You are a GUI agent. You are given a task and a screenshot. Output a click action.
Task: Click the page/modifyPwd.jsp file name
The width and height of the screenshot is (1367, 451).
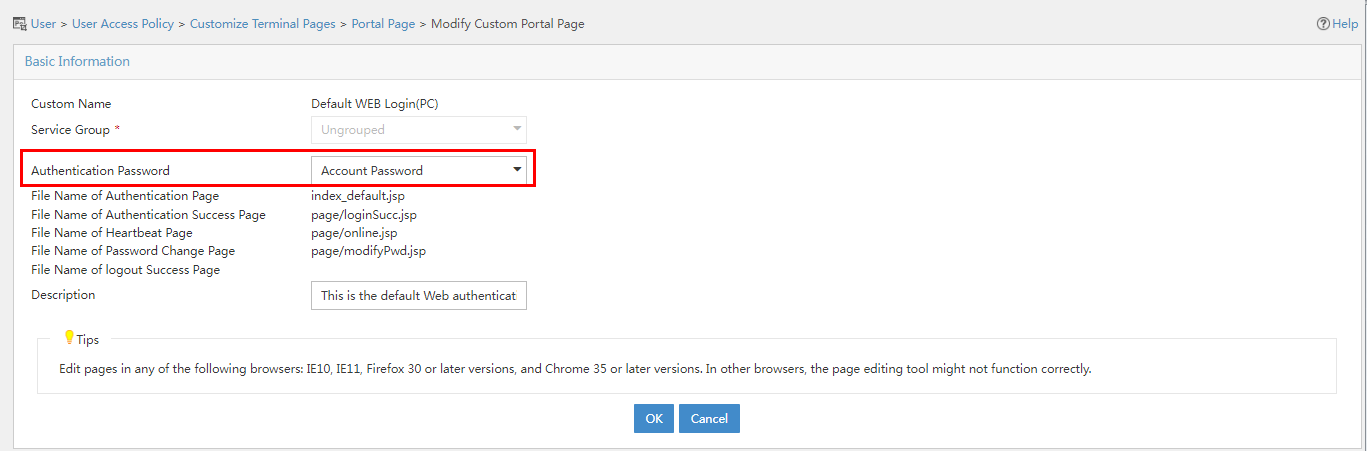coord(368,251)
